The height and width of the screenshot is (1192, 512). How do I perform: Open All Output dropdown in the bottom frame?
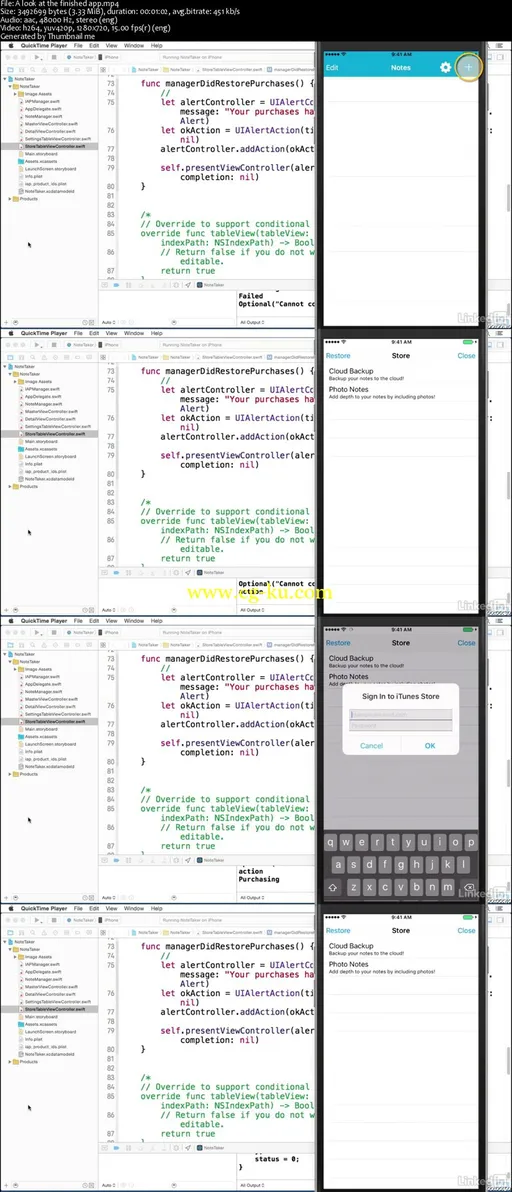click(251, 1184)
